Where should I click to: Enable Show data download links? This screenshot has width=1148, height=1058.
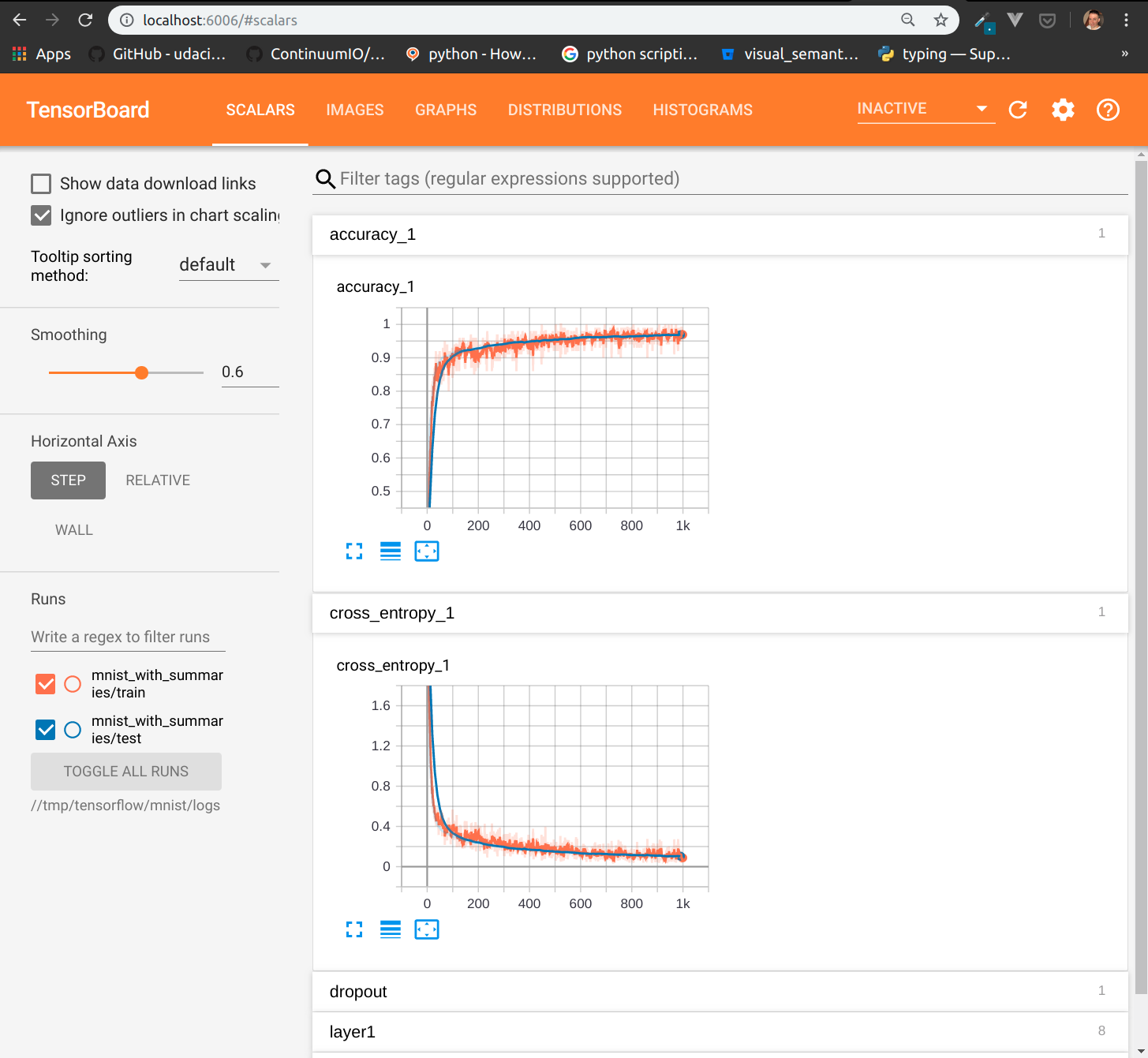coord(41,183)
